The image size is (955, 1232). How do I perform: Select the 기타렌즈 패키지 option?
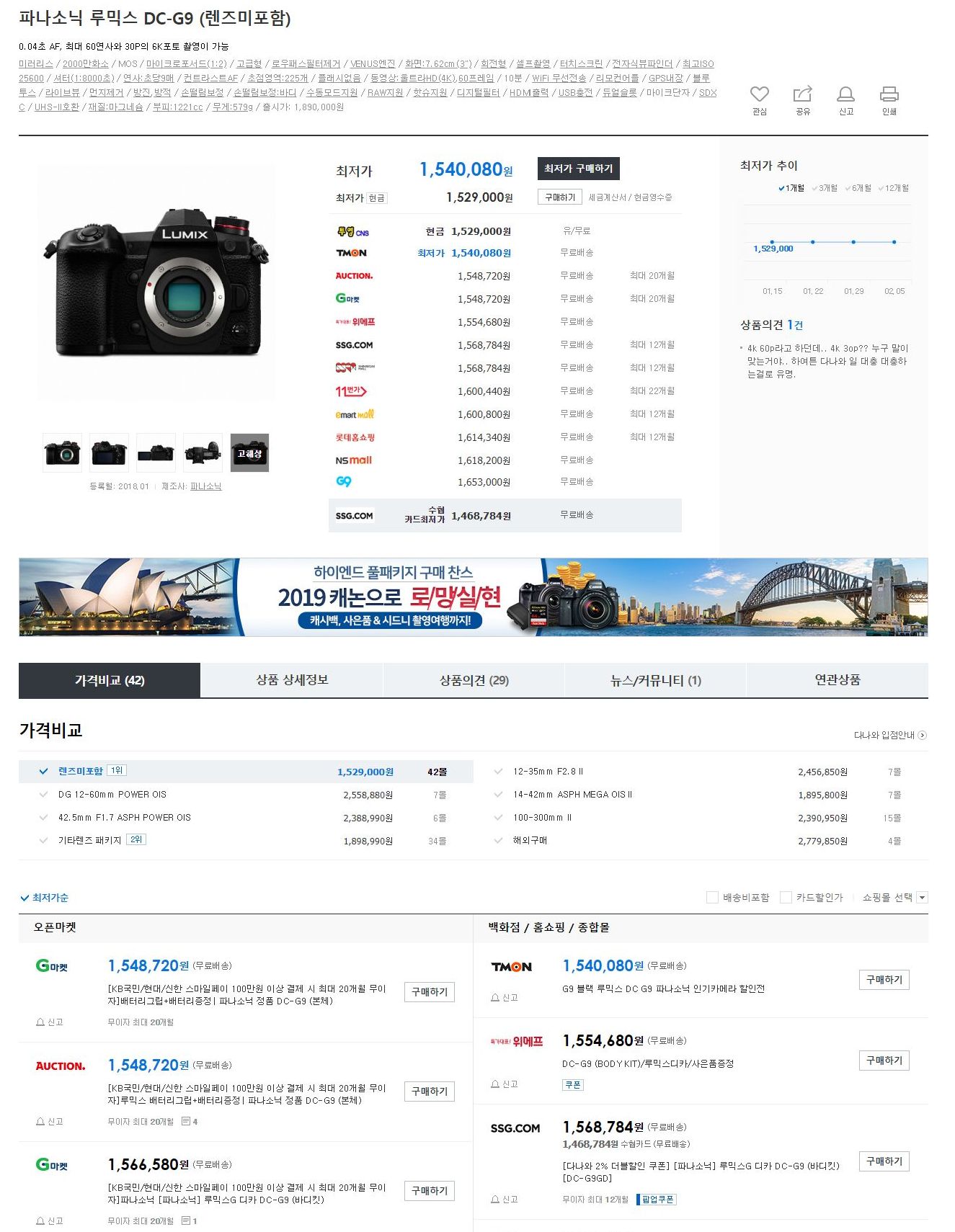(89, 841)
